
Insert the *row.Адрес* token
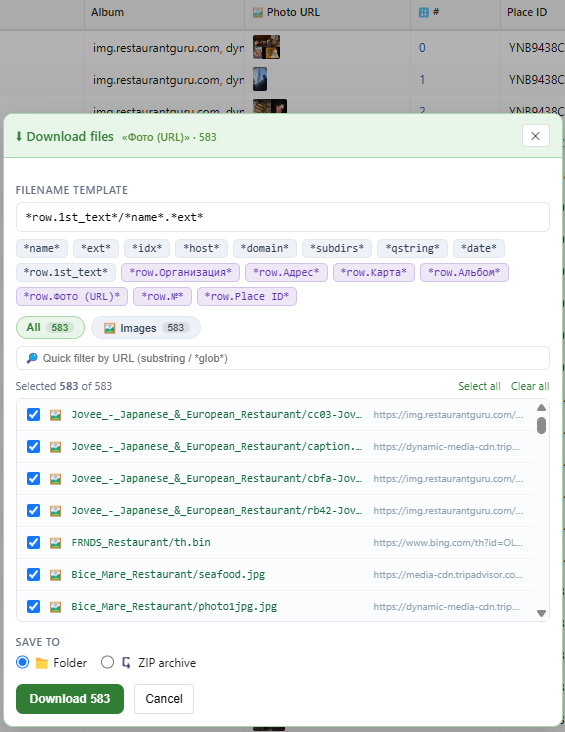286,272
